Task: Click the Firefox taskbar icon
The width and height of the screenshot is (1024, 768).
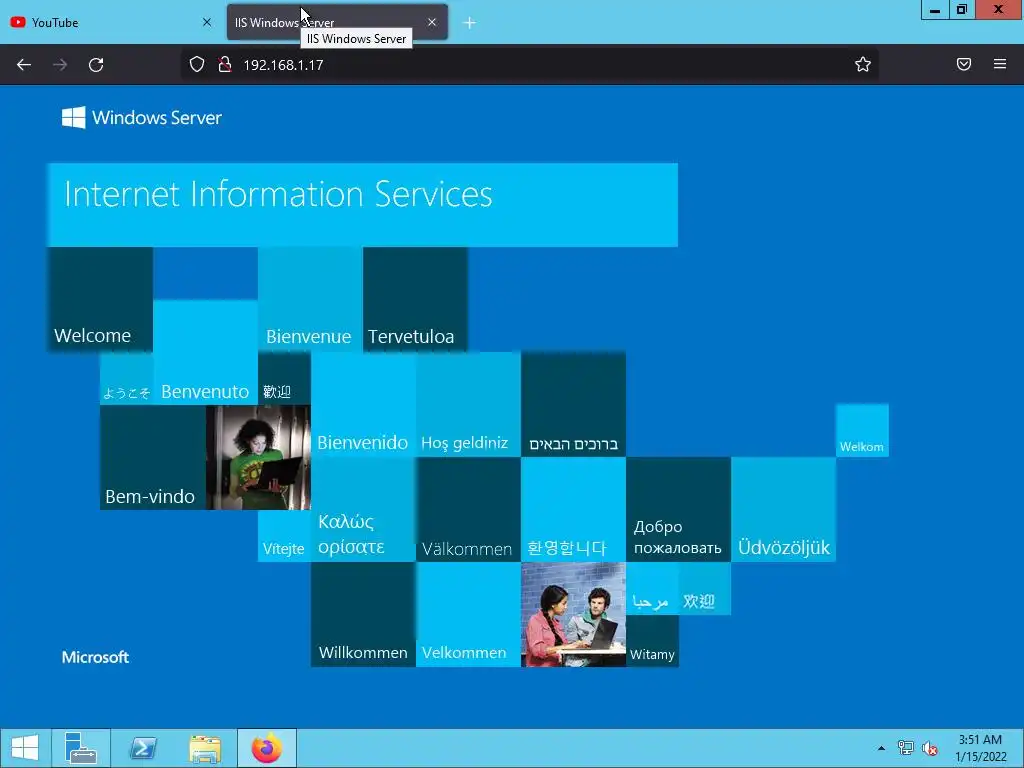Action: pos(266,748)
